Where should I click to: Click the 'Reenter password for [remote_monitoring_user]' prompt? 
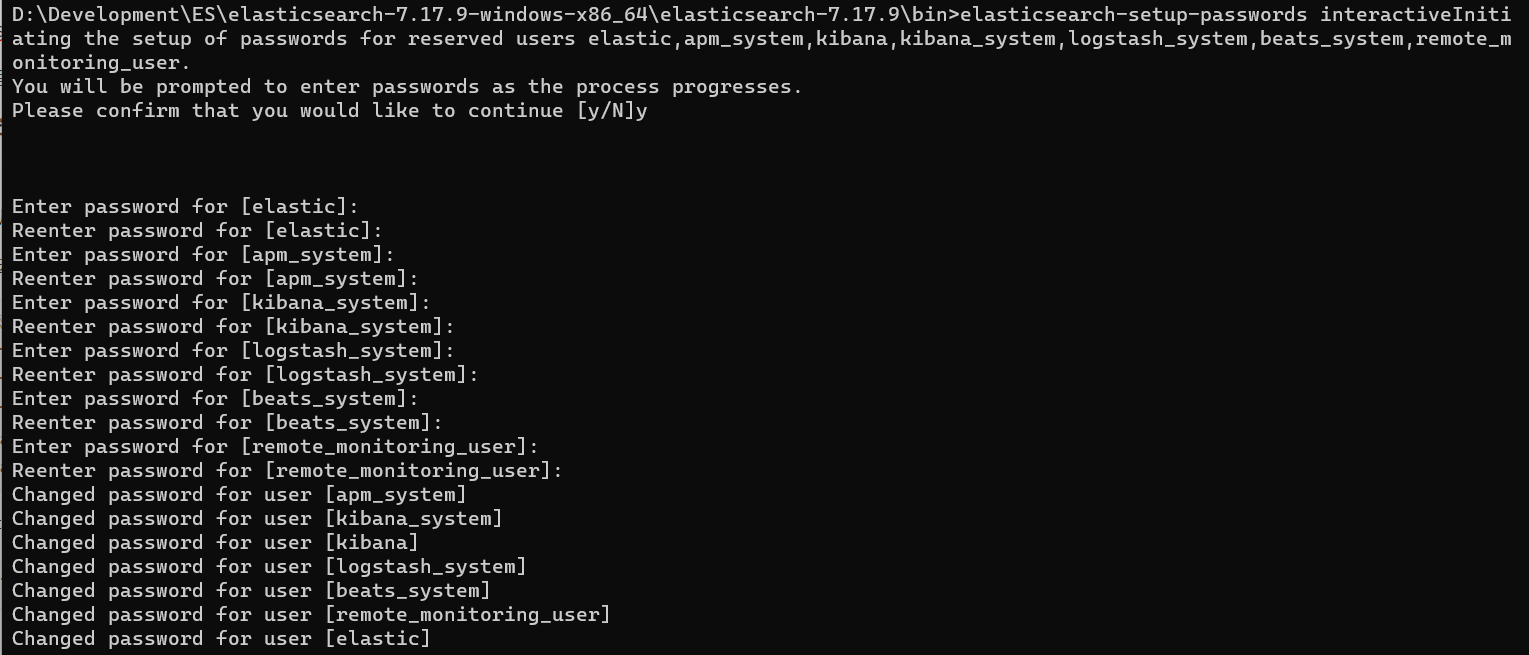(x=287, y=471)
